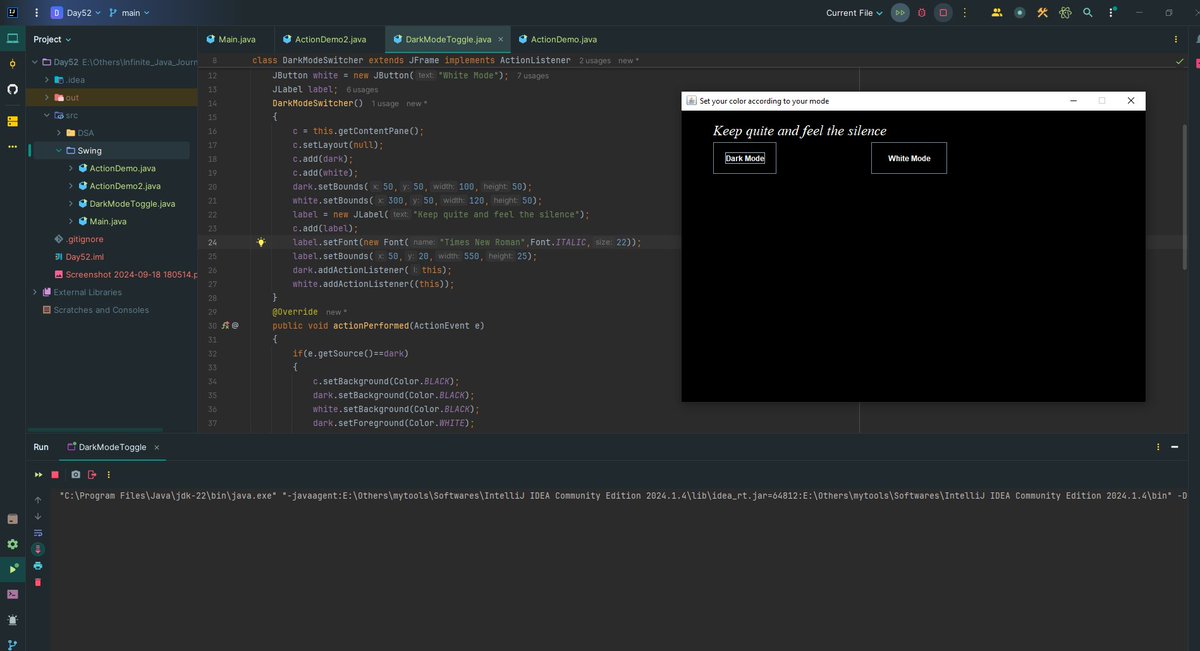Clear console with red trash icon
This screenshot has width=1200, height=651.
[x=39, y=582]
